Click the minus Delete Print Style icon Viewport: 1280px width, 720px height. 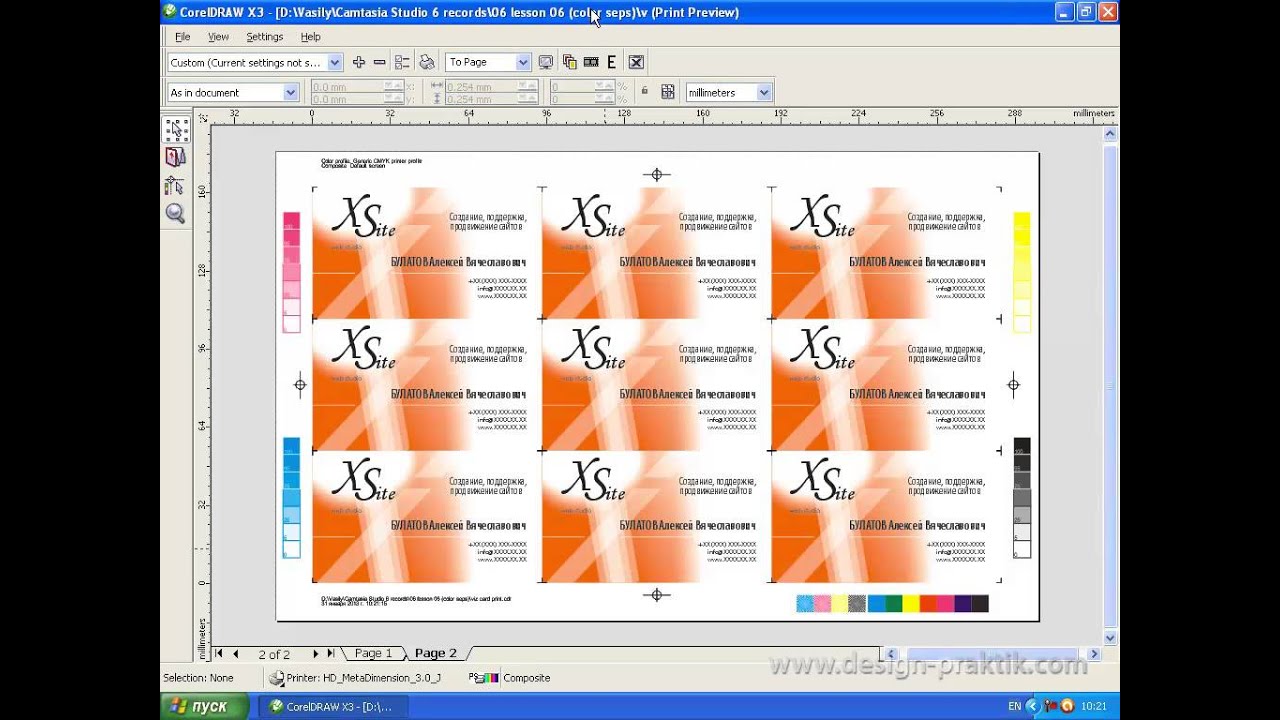pos(379,62)
